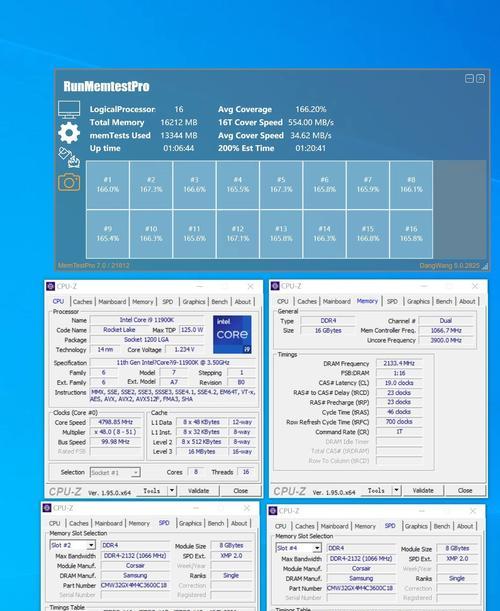The height and width of the screenshot is (611, 500).
Task: Click the DRAM Frequency value 2133.4 MHz
Action: pyautogui.click(x=399, y=363)
